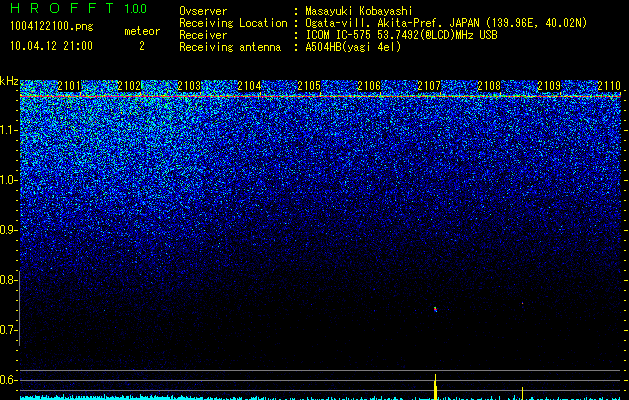Click the 0.7 kHz axis label

[x=9, y=330]
